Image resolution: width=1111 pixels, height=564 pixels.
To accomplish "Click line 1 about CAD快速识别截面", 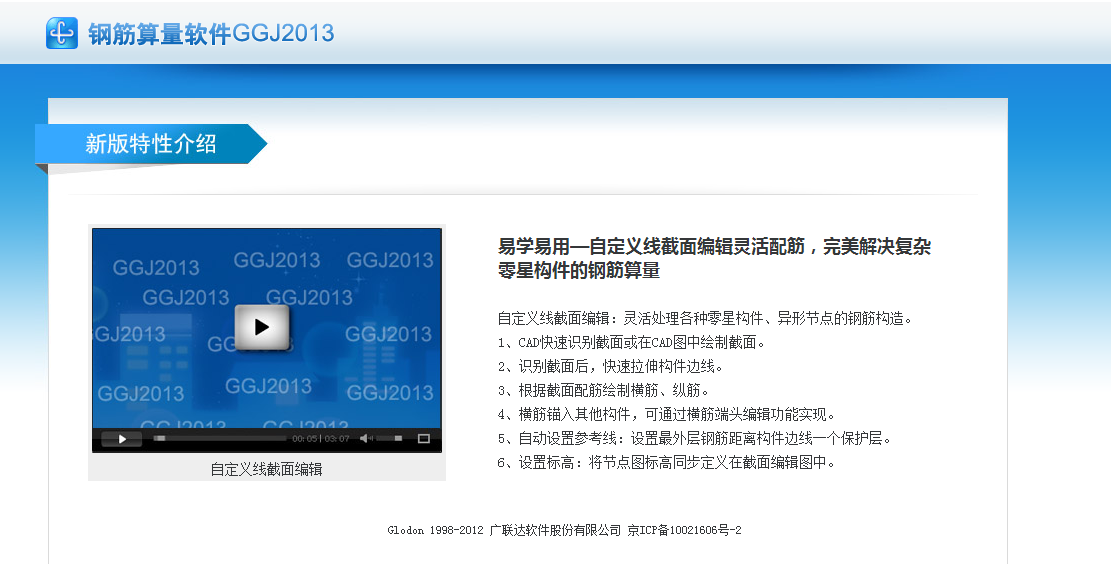I will pyautogui.click(x=631, y=343).
